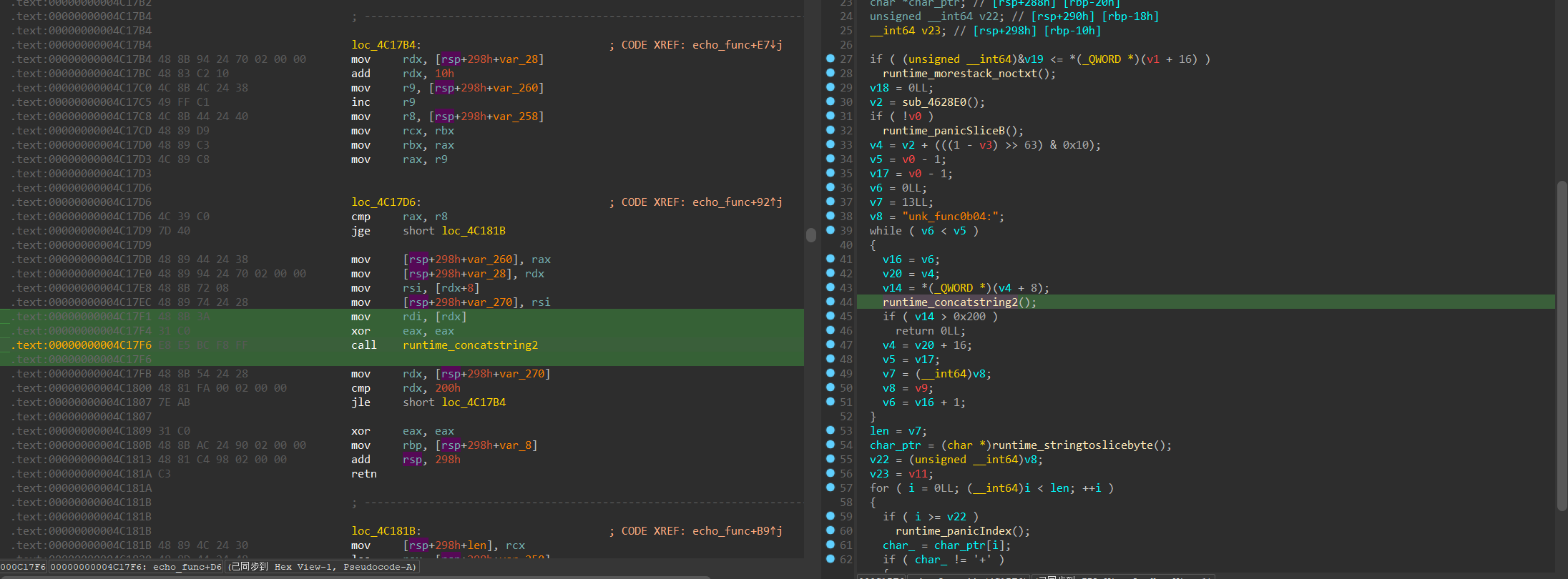Viewport: 1568px width, 579px height.
Task: Click runtime_concatstring2() on pseudocode line 44
Action: (x=959, y=302)
